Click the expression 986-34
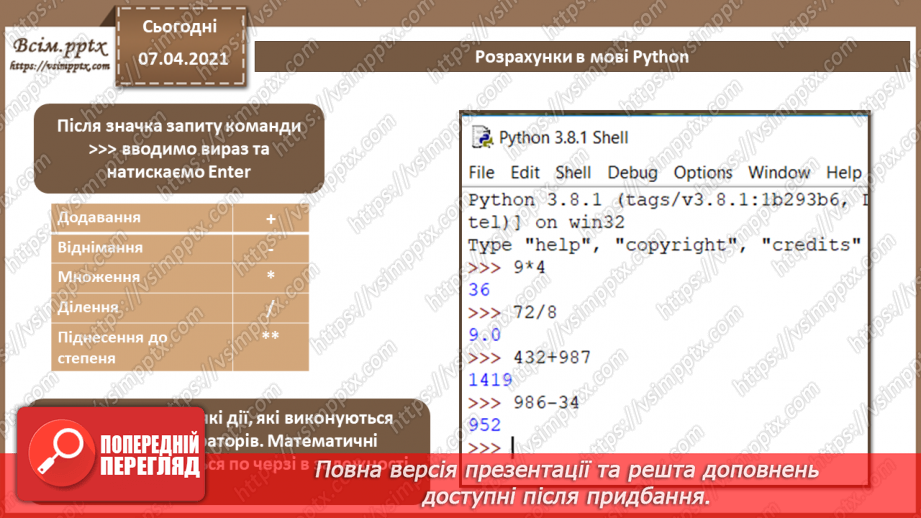This screenshot has width=921, height=518. click(546, 403)
